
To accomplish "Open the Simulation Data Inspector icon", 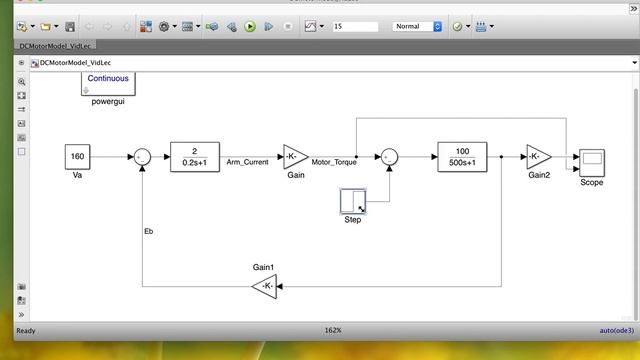I will pos(310,27).
